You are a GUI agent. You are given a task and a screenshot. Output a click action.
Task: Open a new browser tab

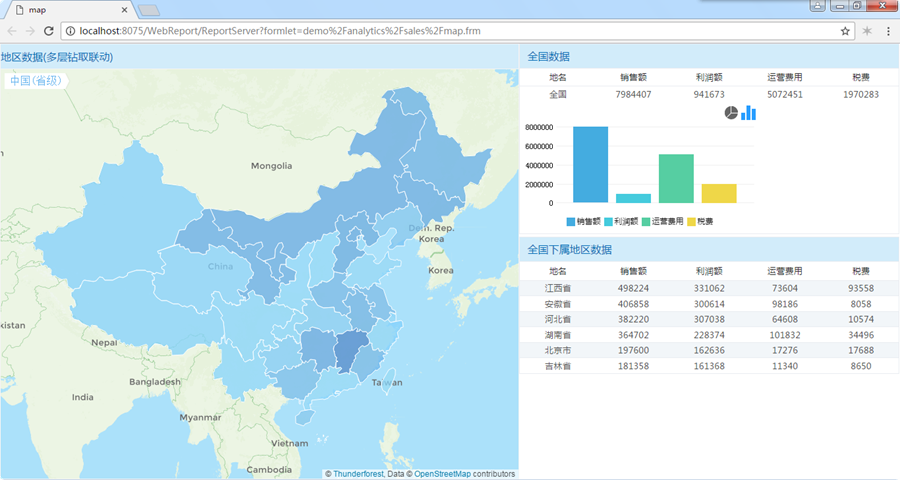[149, 10]
